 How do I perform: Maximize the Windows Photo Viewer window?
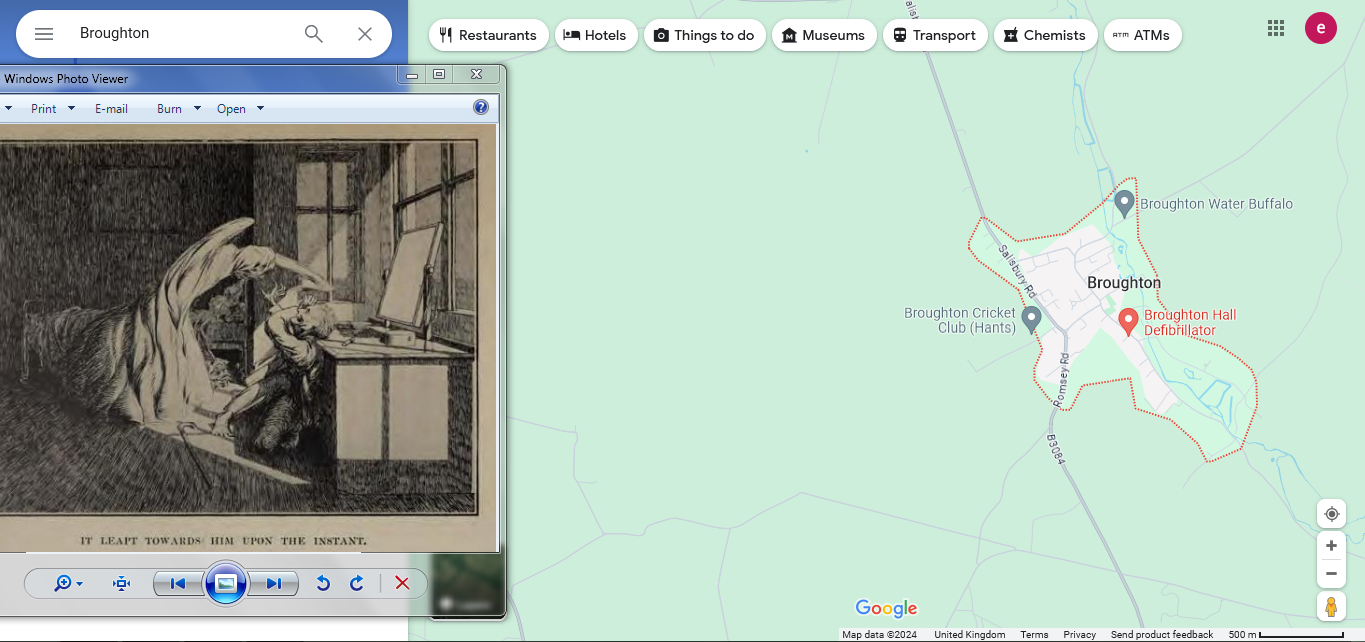(439, 74)
